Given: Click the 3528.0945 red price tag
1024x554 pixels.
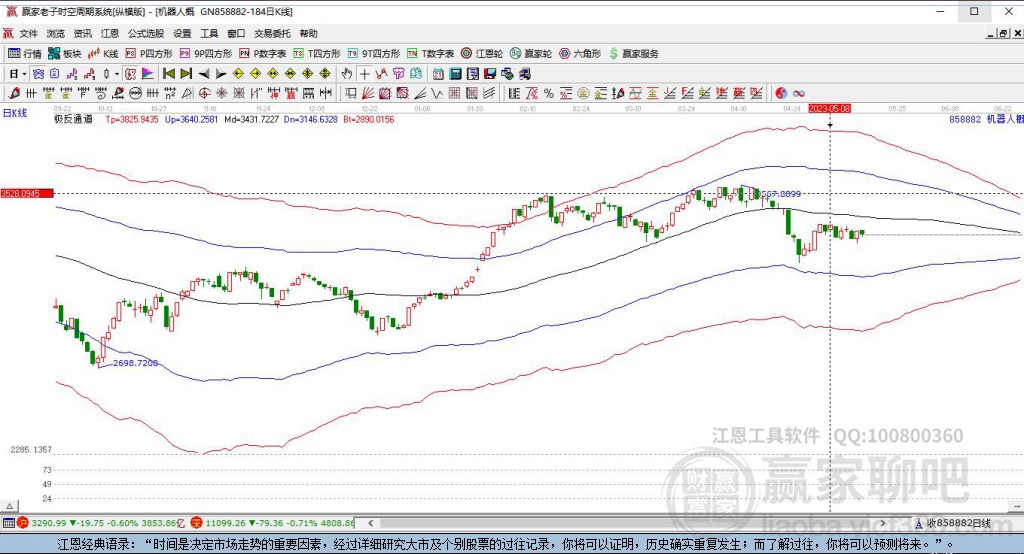Looking at the screenshot, I should coord(27,193).
